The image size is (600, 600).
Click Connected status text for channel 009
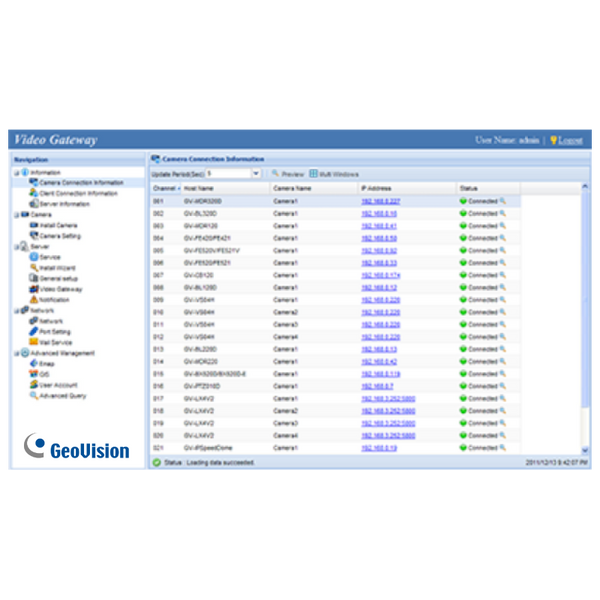(x=483, y=300)
